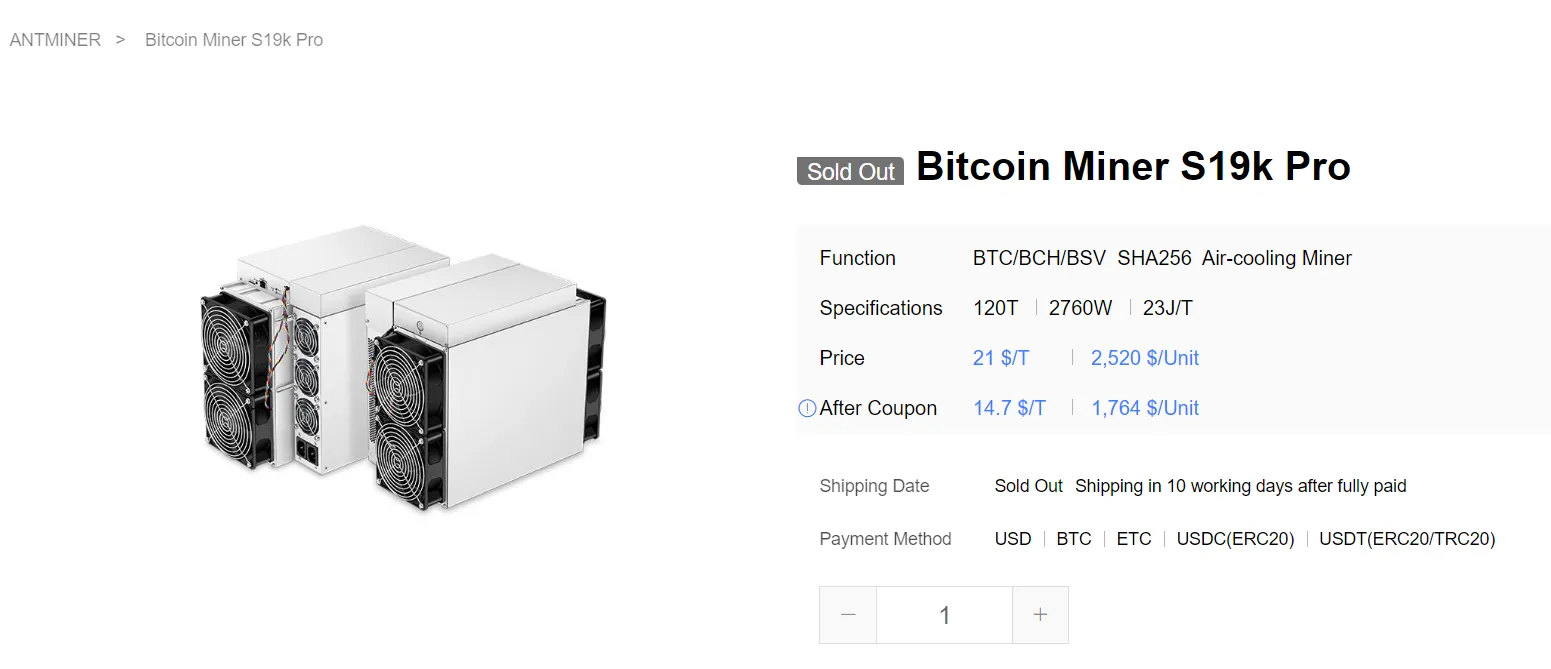Click the Bitcoin Miner S19k Pro heading
This screenshot has width=1551, height=669.
pyautogui.click(x=1133, y=166)
